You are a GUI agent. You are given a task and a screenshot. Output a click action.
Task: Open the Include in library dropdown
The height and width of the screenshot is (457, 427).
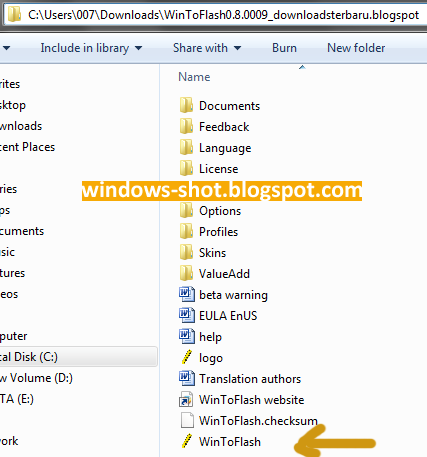tap(91, 48)
